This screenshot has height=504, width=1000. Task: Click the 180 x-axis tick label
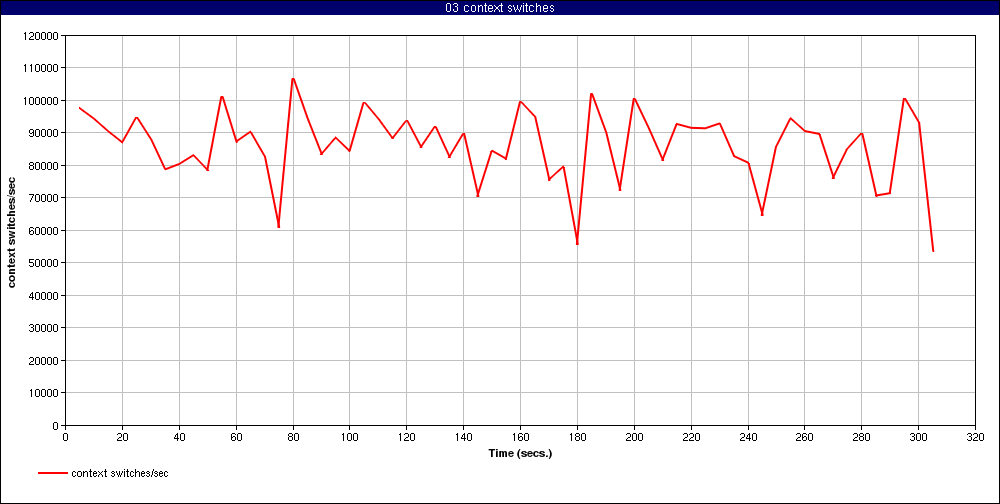[x=577, y=436]
